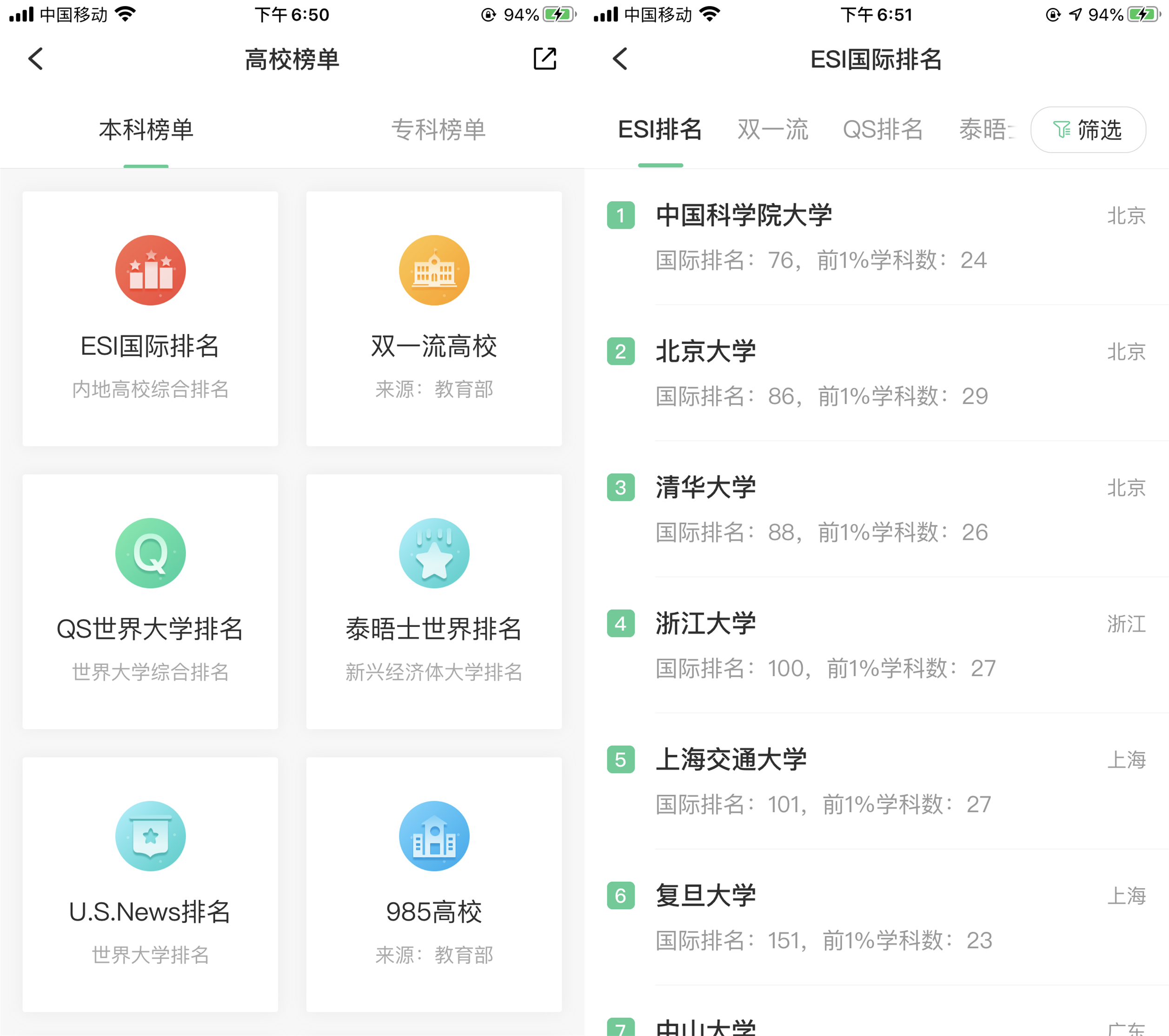Tap 国际排名：76 detail line
This screenshot has height=1036, width=1169.
(821, 260)
